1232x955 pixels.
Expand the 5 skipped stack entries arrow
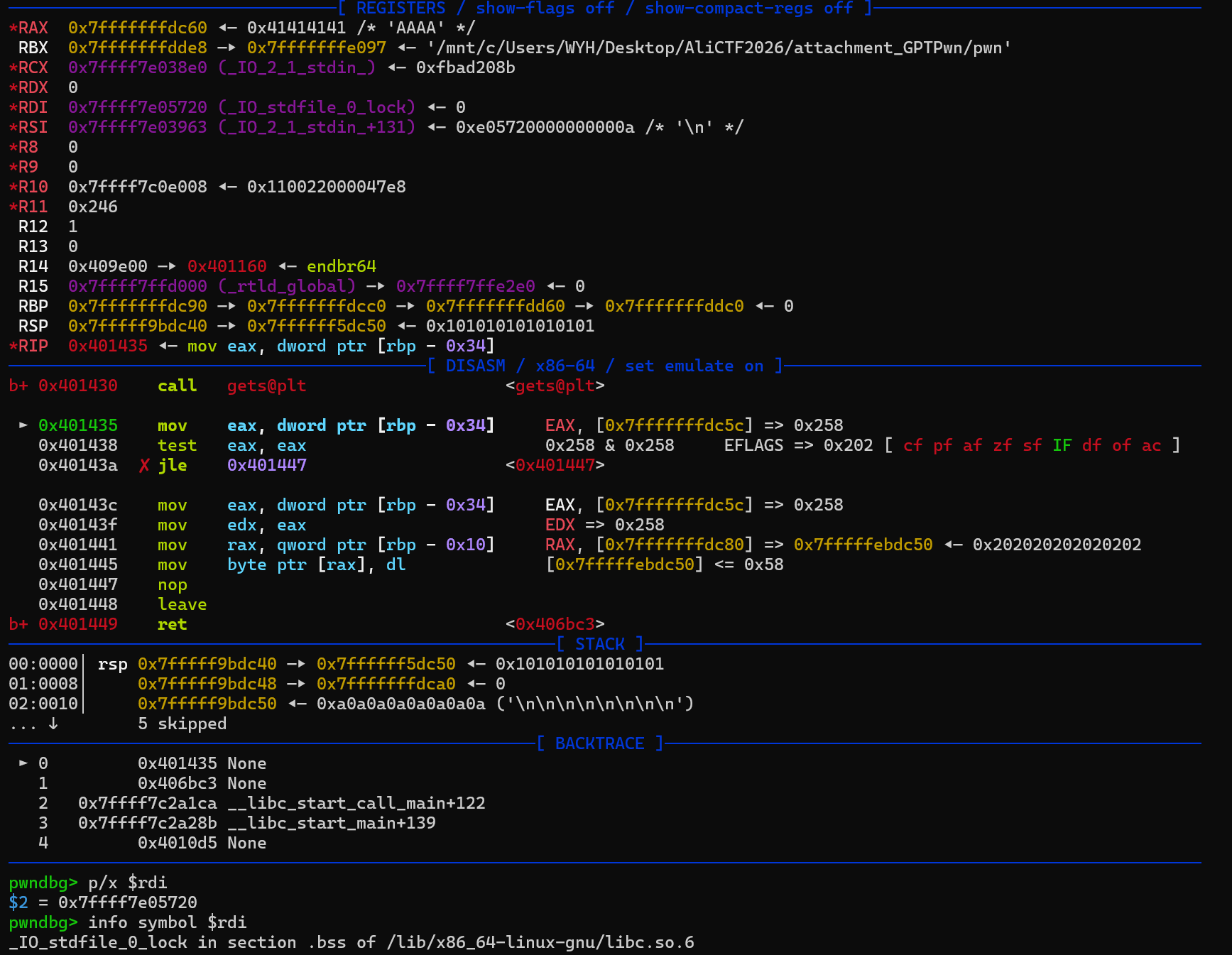[53, 724]
